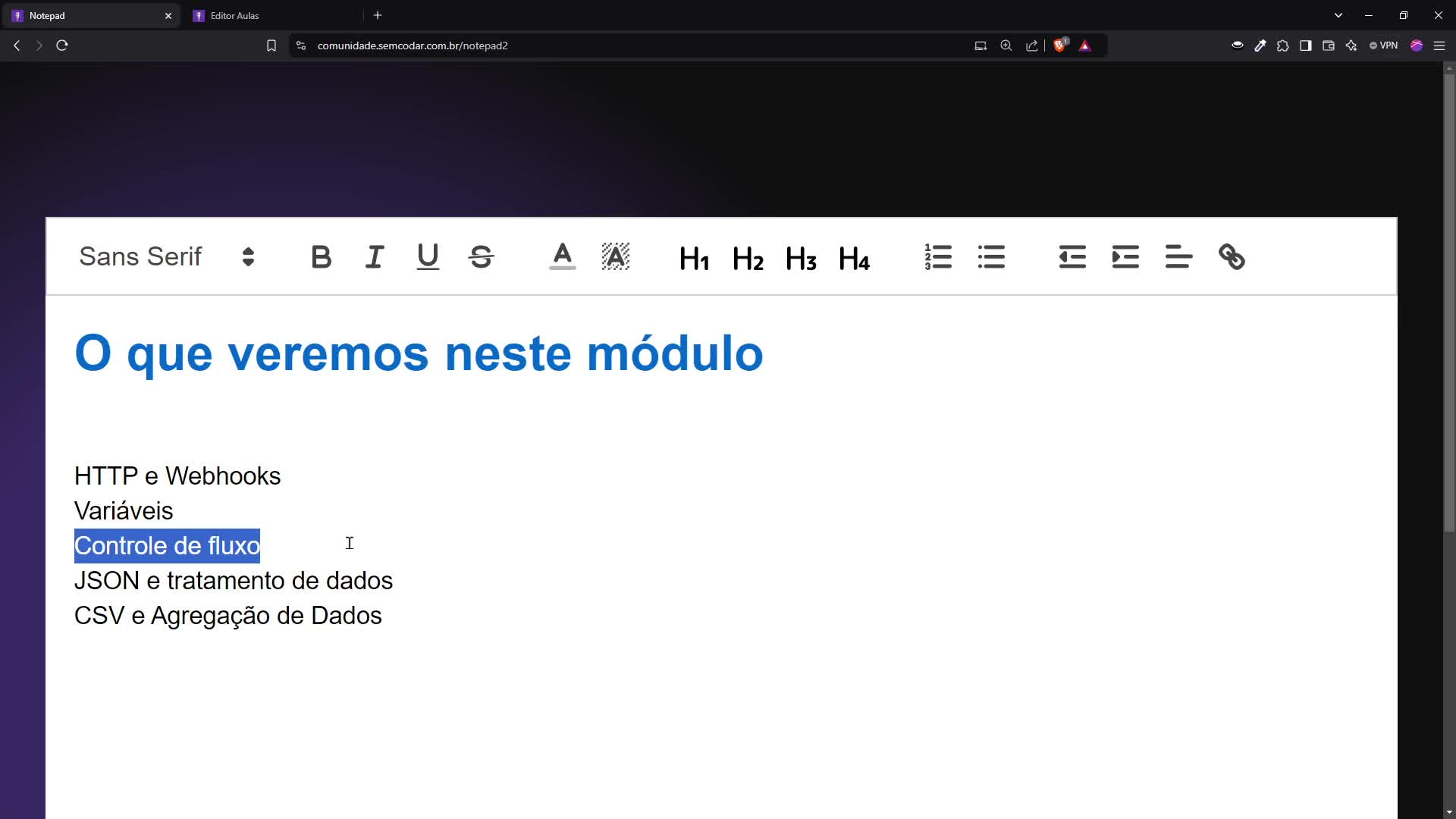This screenshot has width=1456, height=819.
Task: Increase the indent level
Action: [x=1125, y=257]
